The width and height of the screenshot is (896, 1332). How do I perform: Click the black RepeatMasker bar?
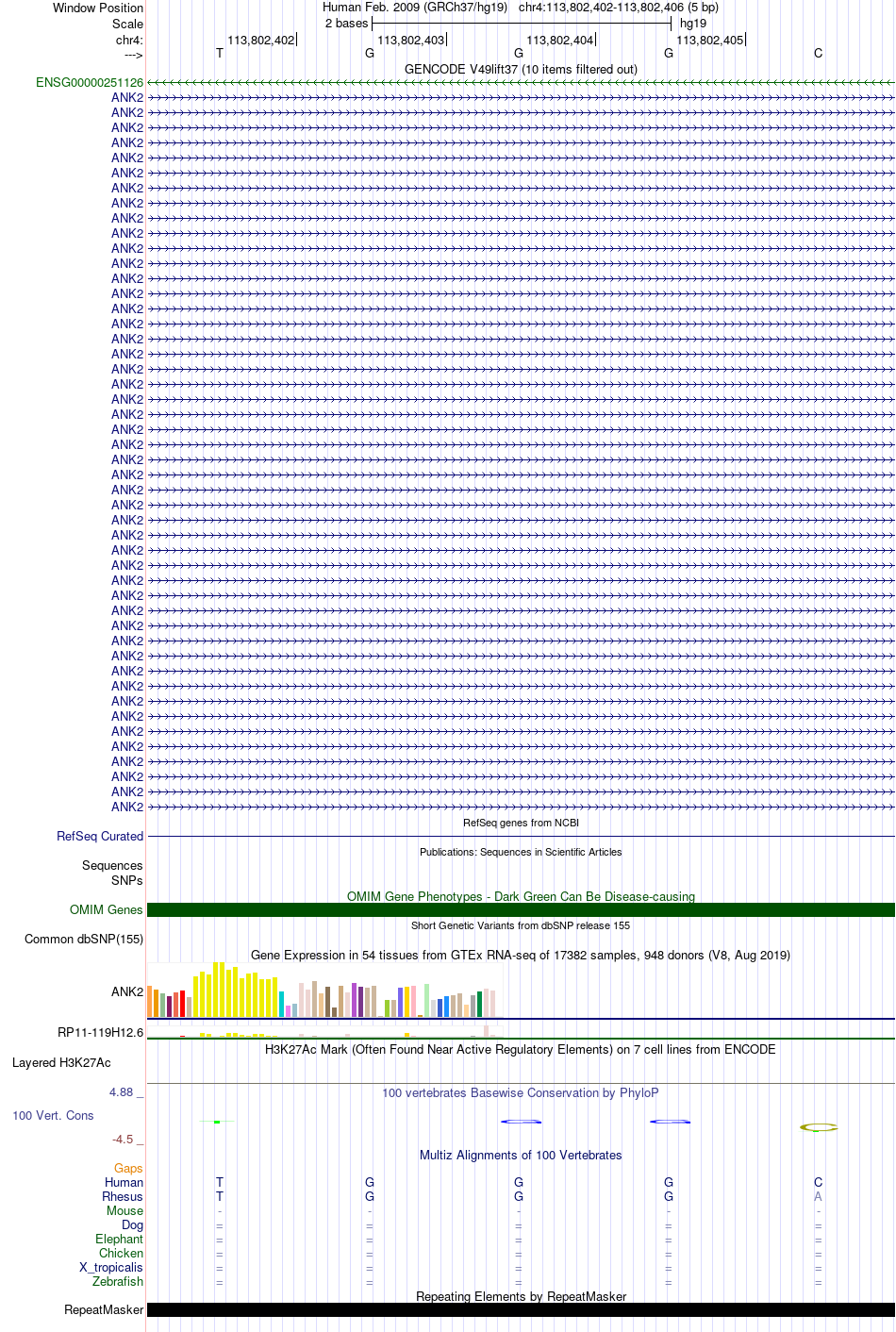pyautogui.click(x=521, y=1310)
